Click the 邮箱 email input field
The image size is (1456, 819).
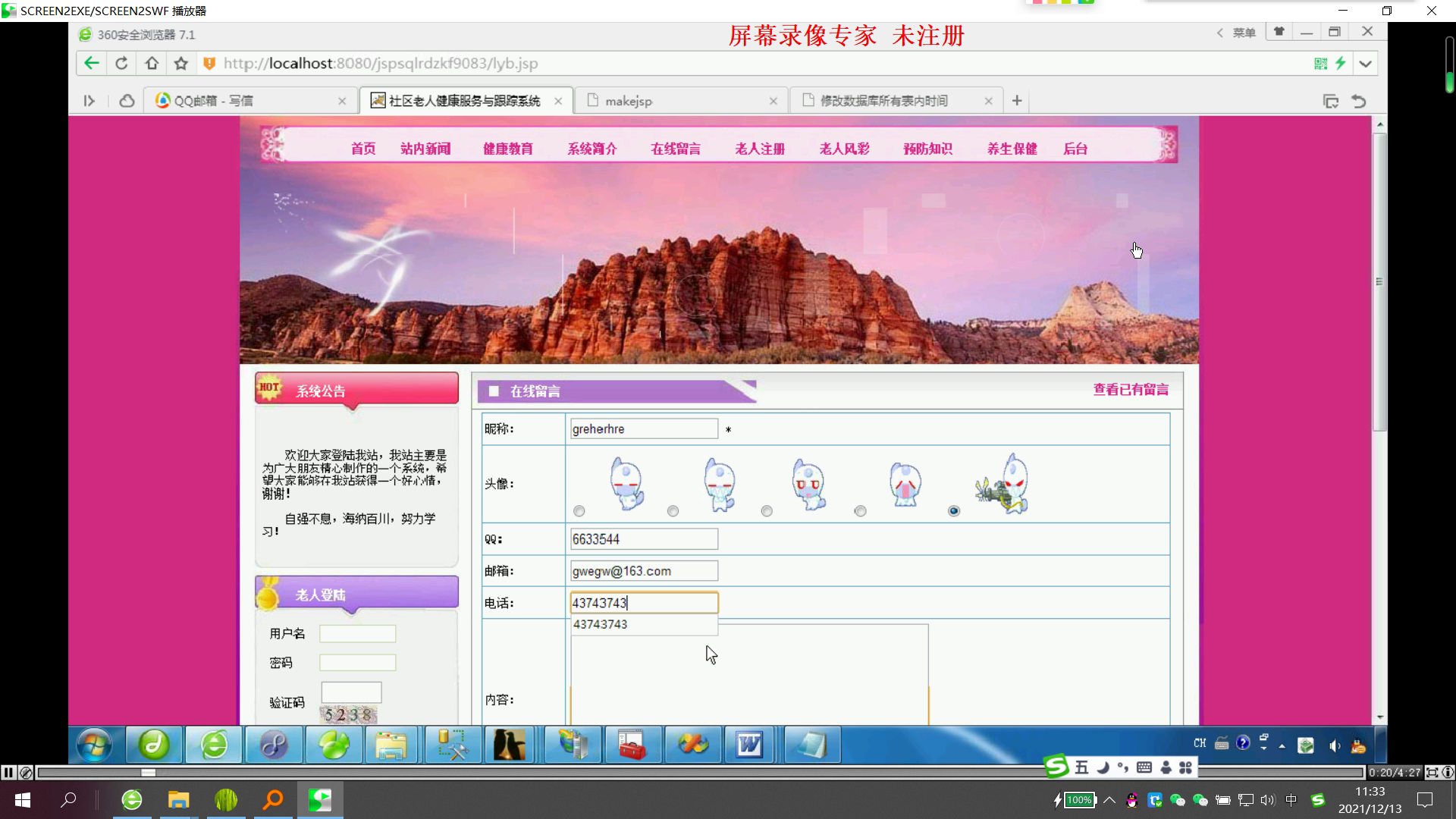644,571
